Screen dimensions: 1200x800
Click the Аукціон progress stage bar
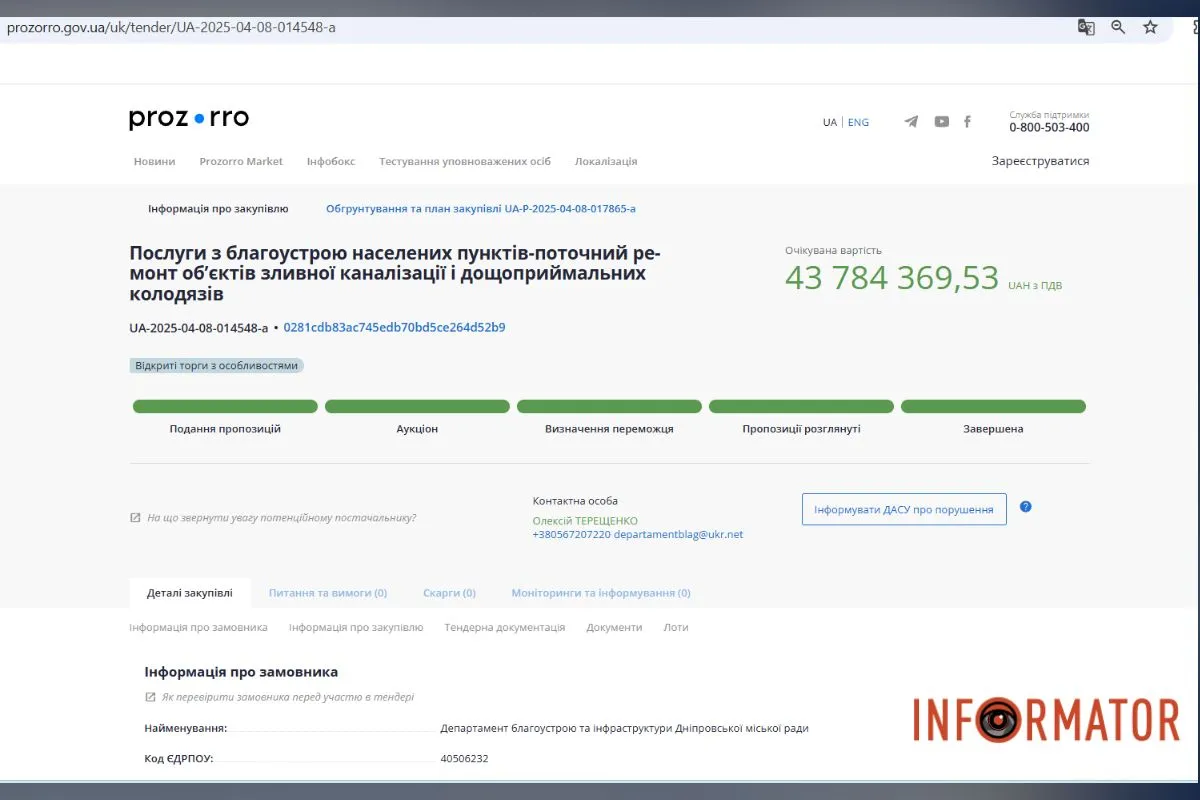(x=417, y=407)
